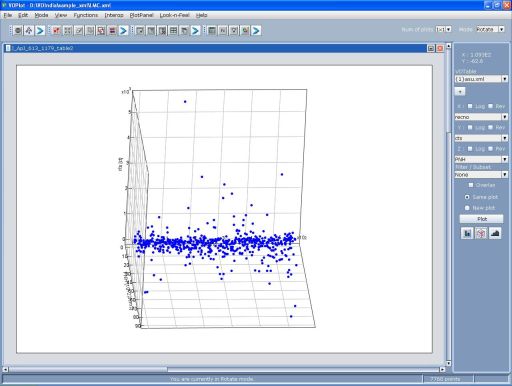Open the PlotPanel menu
512x386 pixels.
(x=141, y=15)
